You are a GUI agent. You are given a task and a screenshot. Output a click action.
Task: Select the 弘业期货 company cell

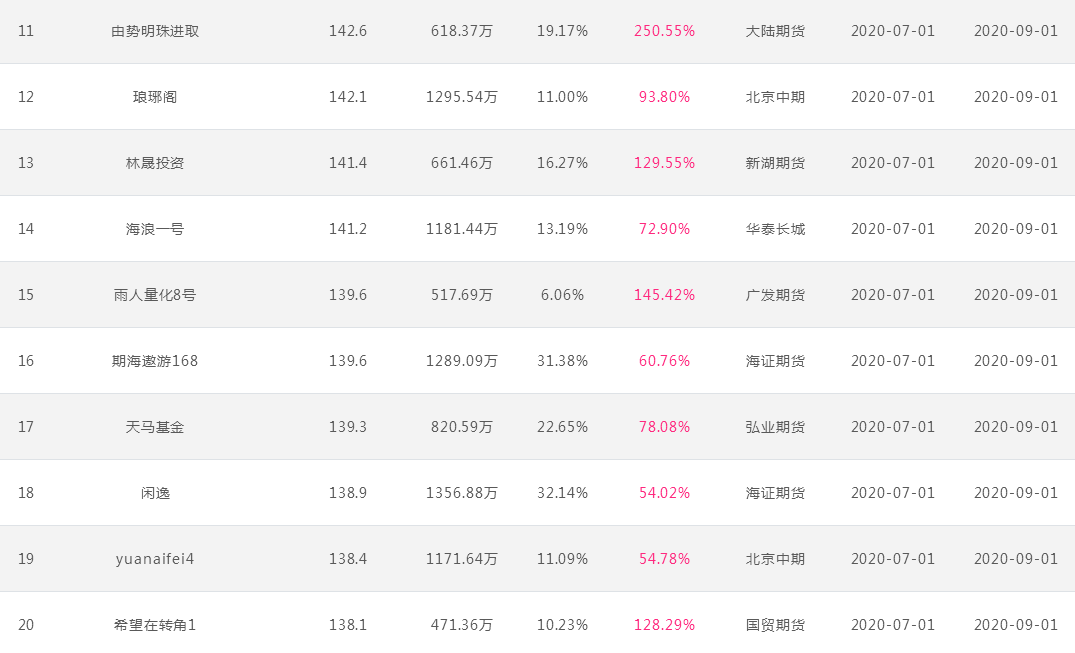tap(775, 427)
